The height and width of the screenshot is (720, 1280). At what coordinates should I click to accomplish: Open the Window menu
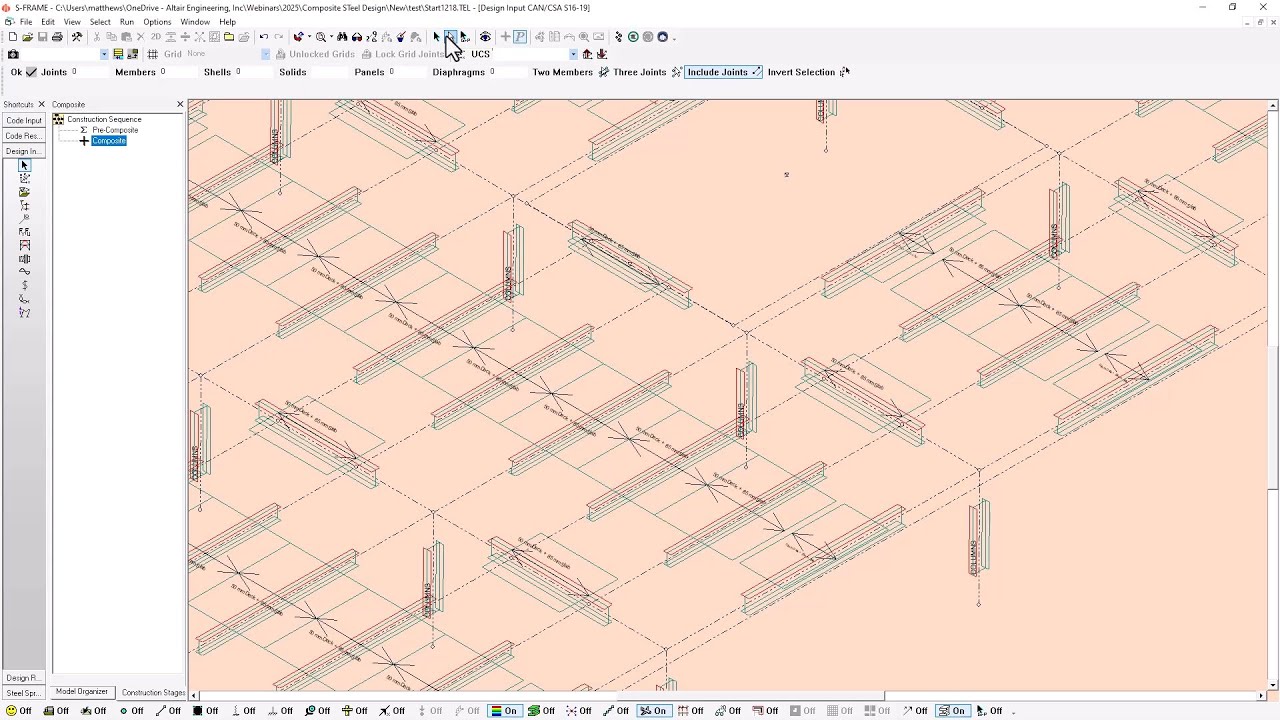tap(195, 22)
